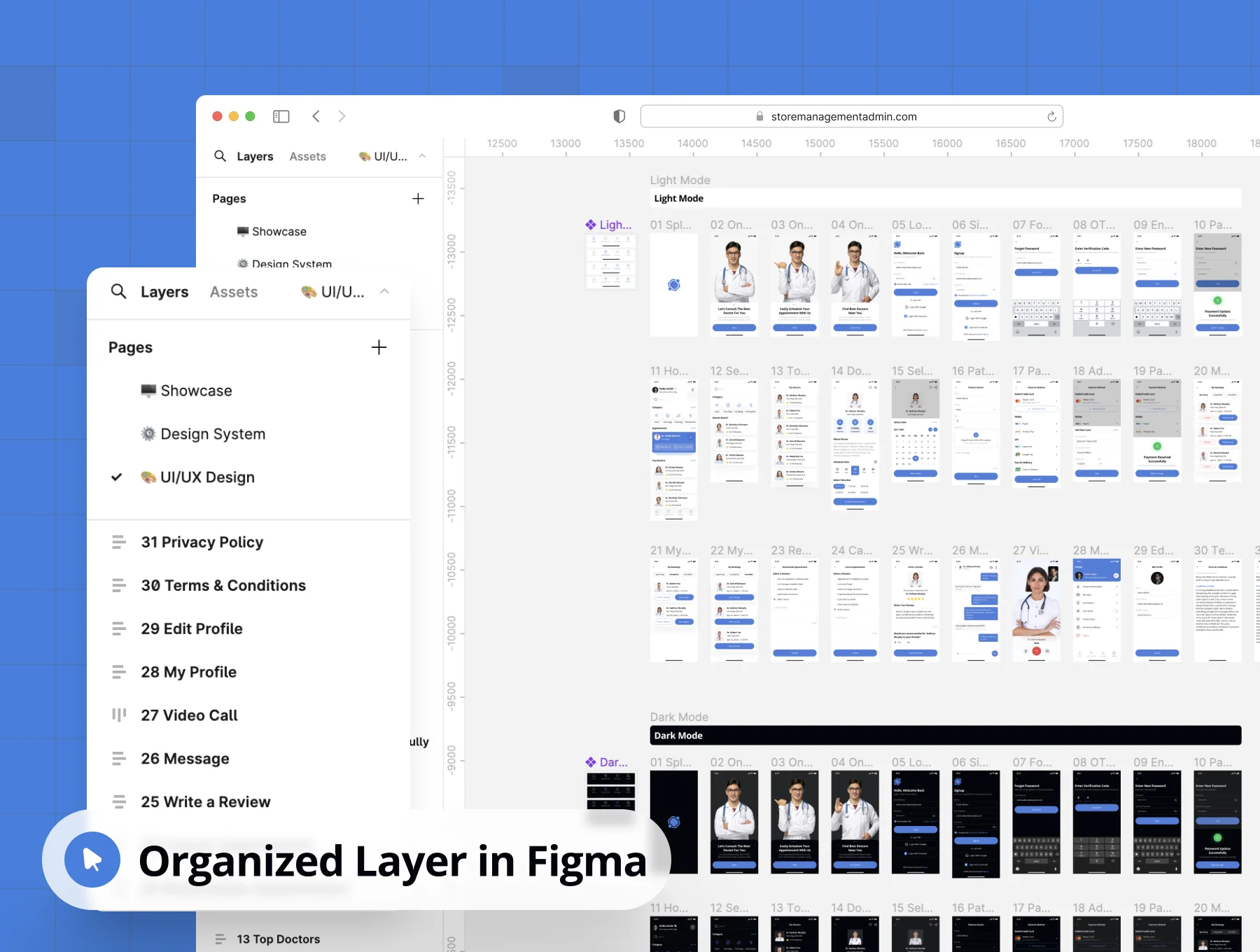Click the checkmark next to UI/UX Design page

tap(117, 477)
